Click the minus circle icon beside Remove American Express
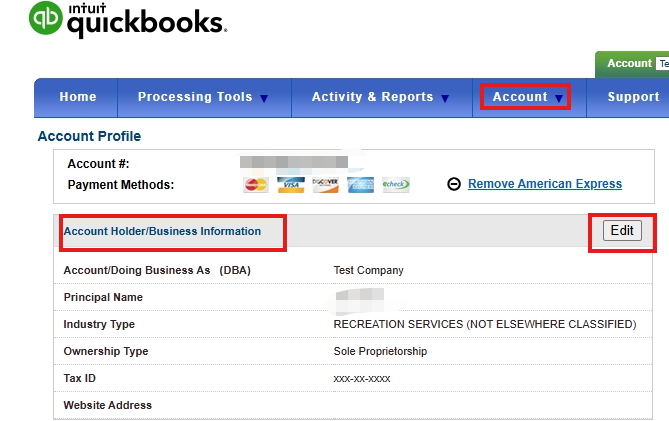 (454, 184)
